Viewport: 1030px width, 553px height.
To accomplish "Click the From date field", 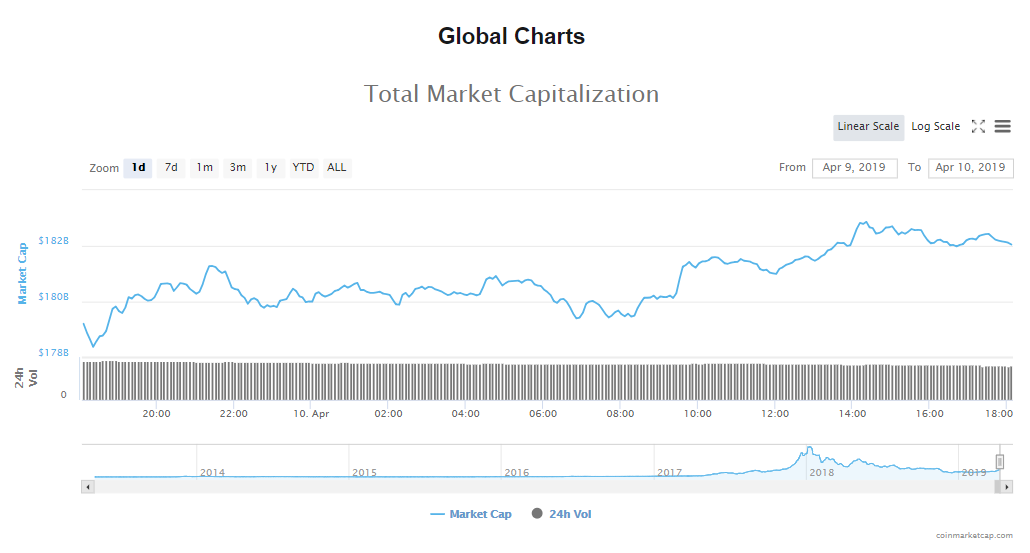I will pos(854,168).
